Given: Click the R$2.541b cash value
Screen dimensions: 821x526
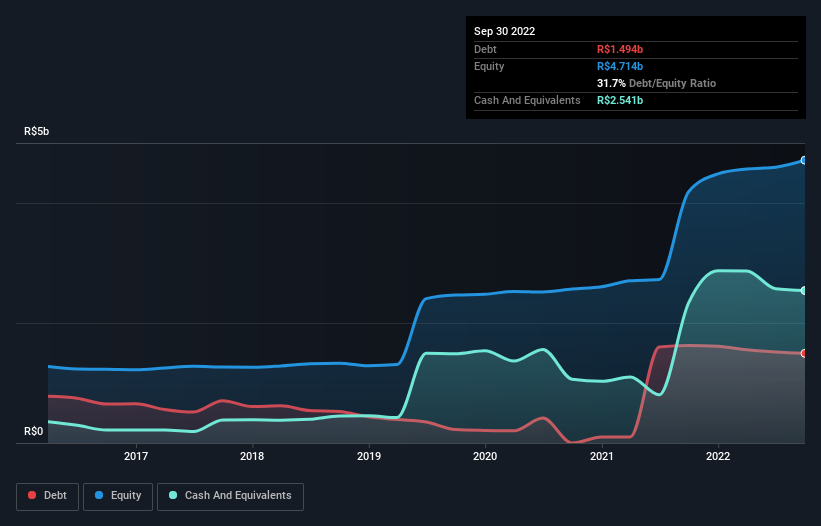Looking at the screenshot, I should [x=620, y=100].
